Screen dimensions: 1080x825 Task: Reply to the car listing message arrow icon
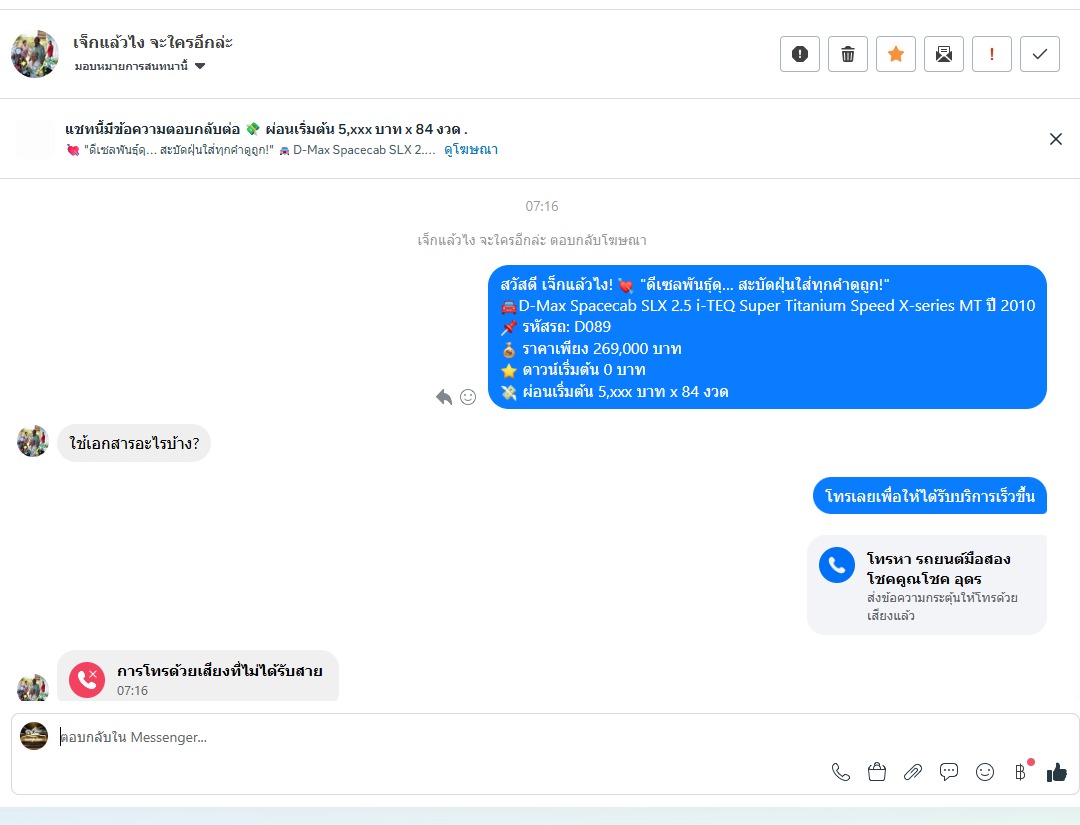[444, 397]
